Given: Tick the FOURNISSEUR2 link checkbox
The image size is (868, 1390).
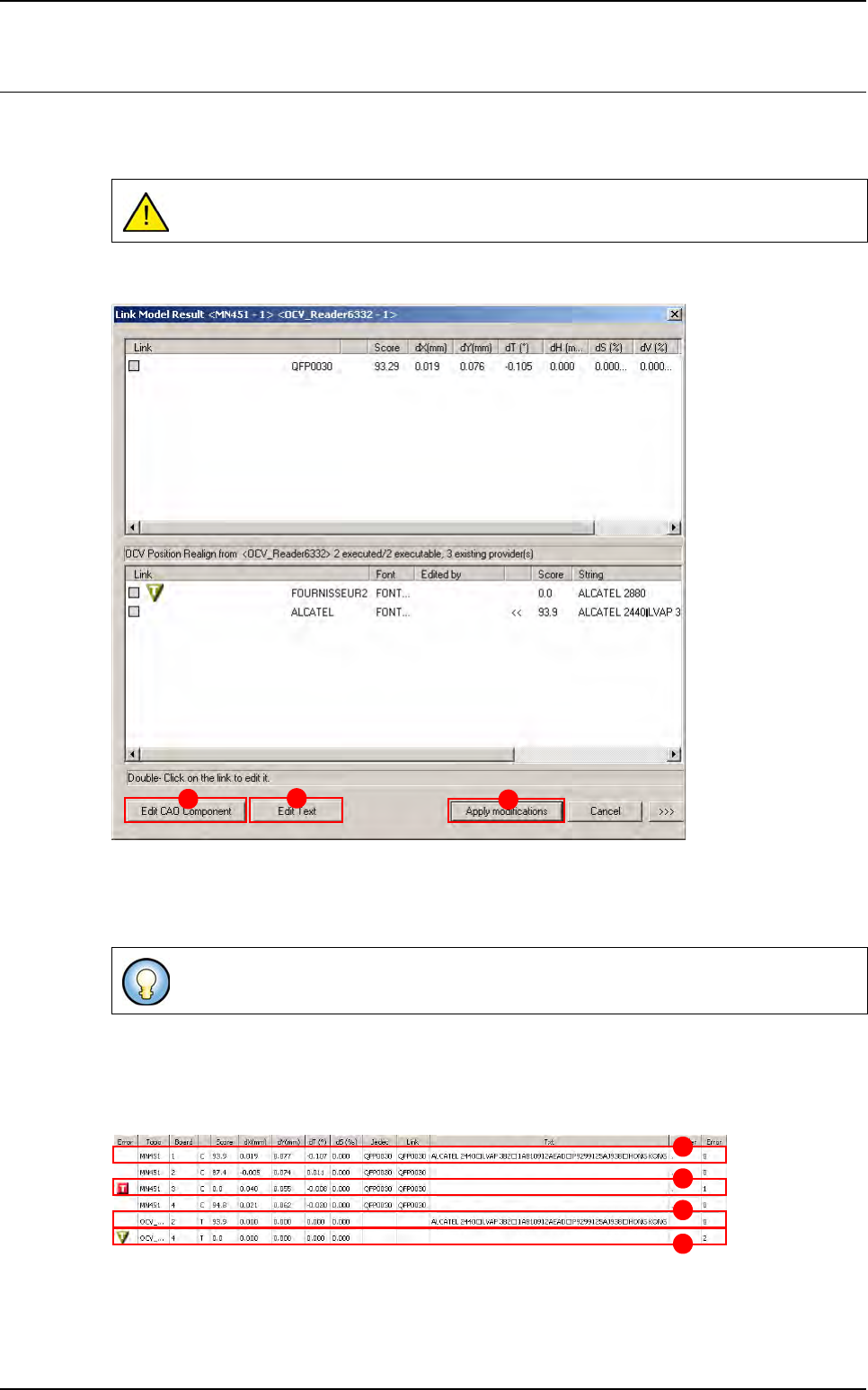Looking at the screenshot, I should 134,593.
